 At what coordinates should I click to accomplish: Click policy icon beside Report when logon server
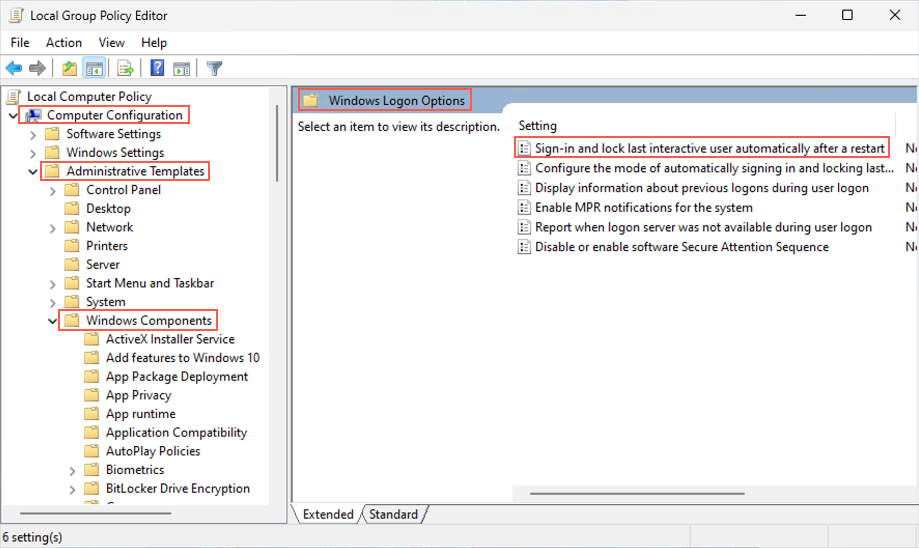point(525,227)
